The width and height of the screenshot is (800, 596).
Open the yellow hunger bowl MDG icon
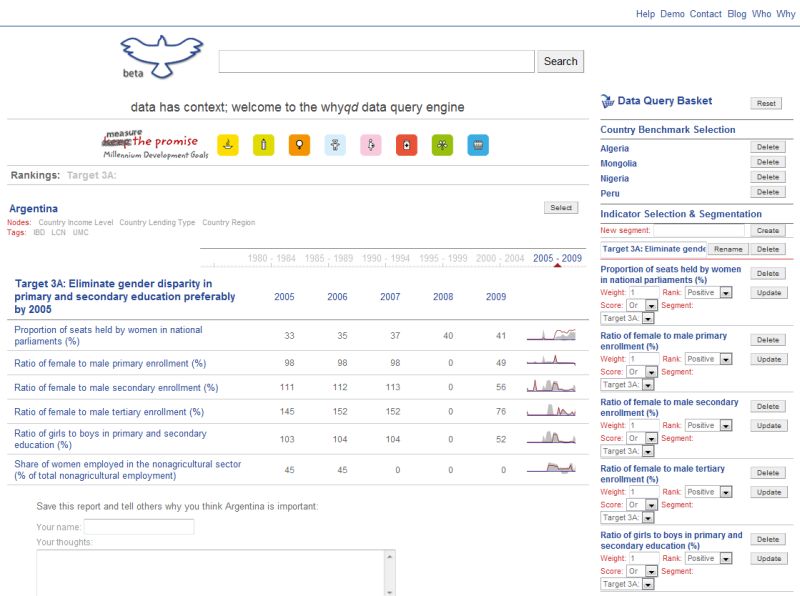click(228, 145)
